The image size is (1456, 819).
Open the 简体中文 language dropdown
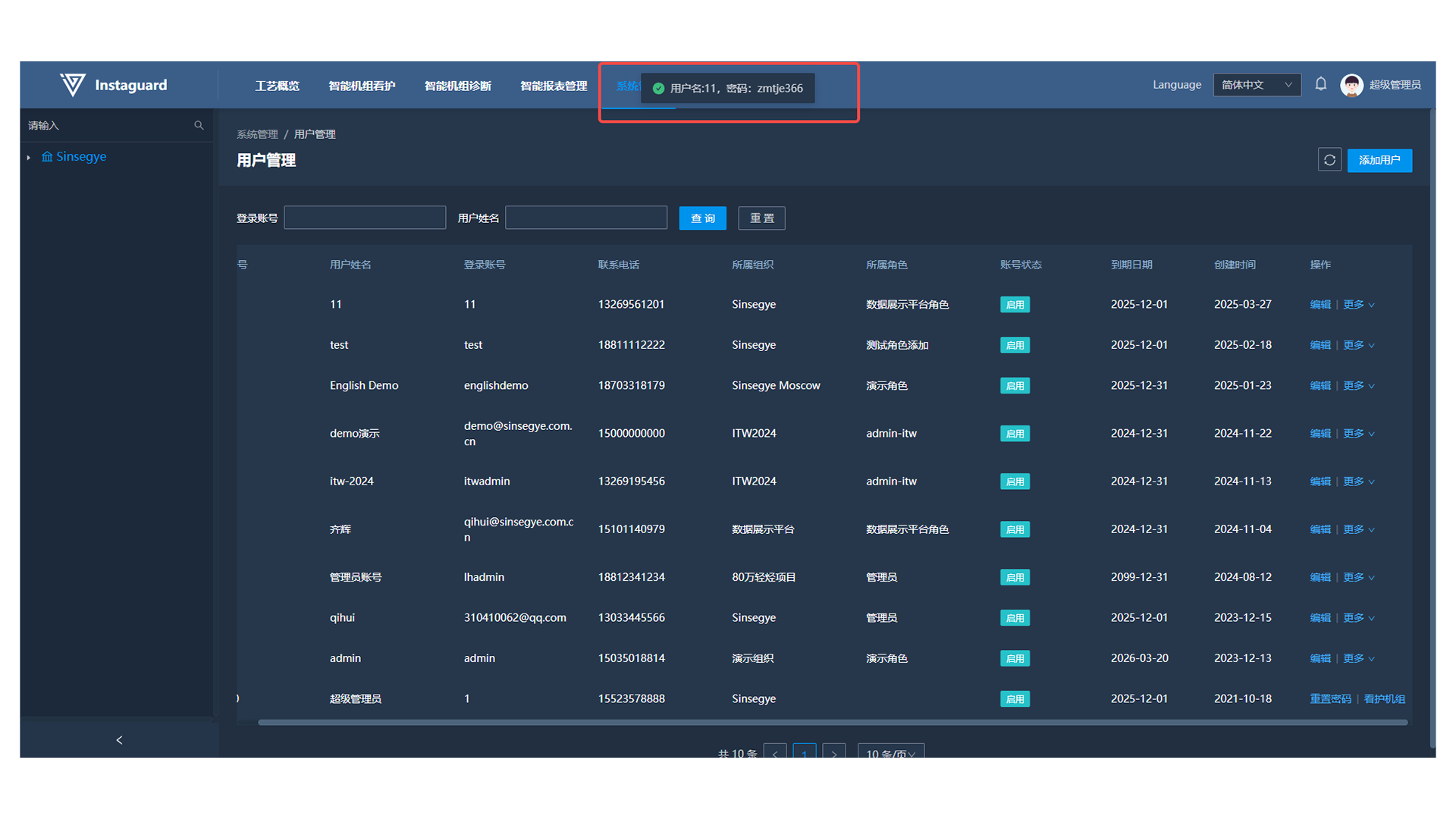click(x=1257, y=85)
